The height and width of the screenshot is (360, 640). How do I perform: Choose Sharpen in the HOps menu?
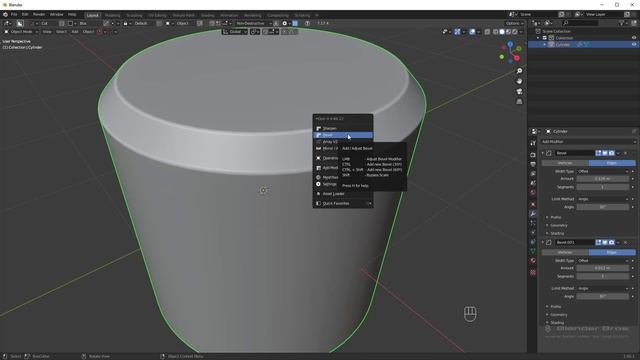pyautogui.click(x=342, y=128)
